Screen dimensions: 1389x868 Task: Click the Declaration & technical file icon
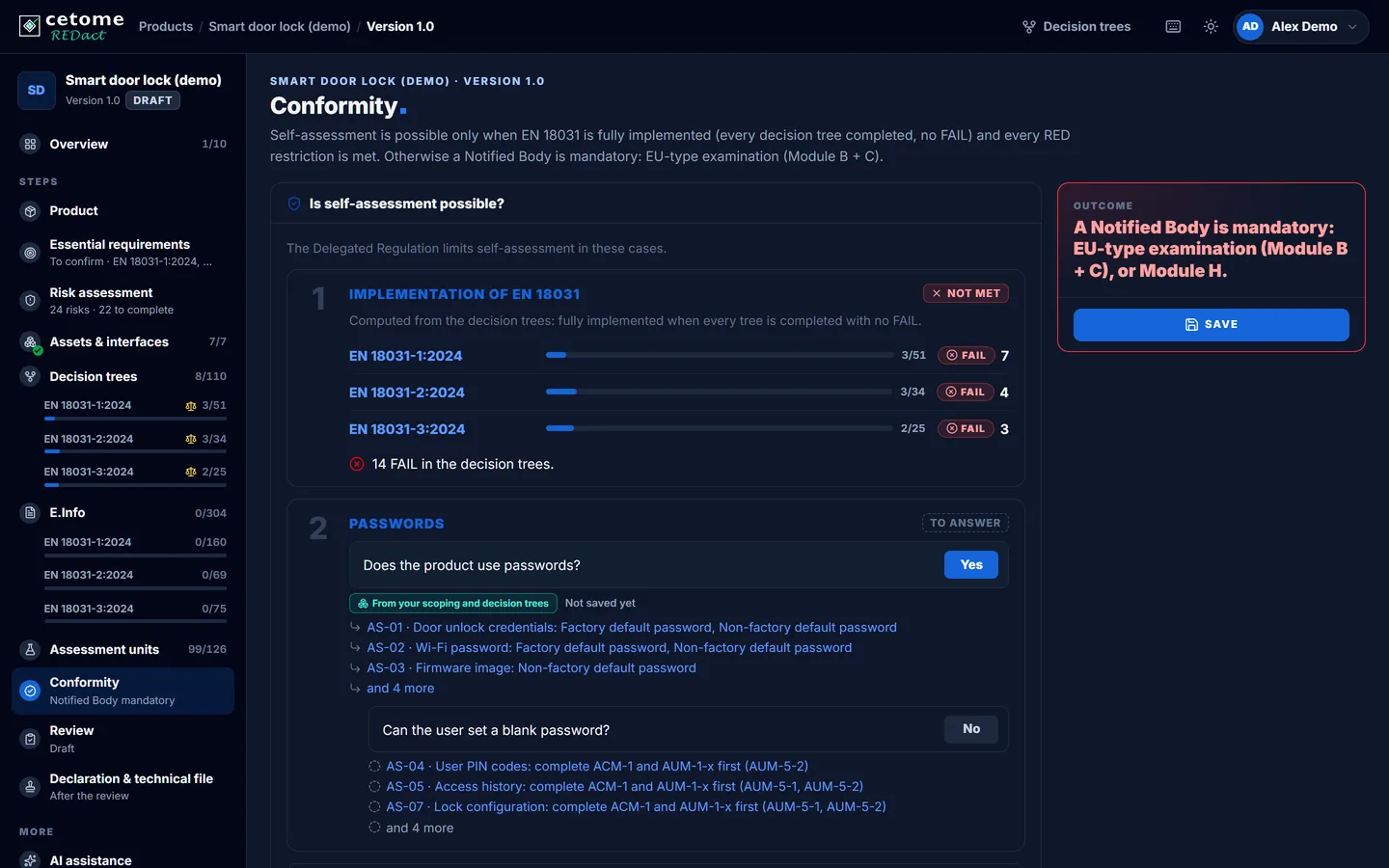point(30,787)
